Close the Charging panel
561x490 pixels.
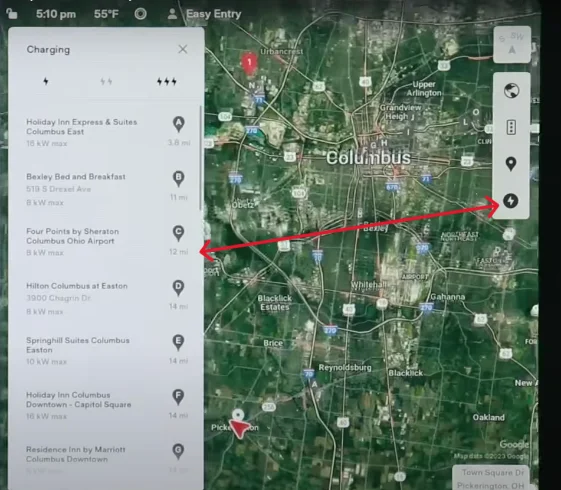point(183,49)
